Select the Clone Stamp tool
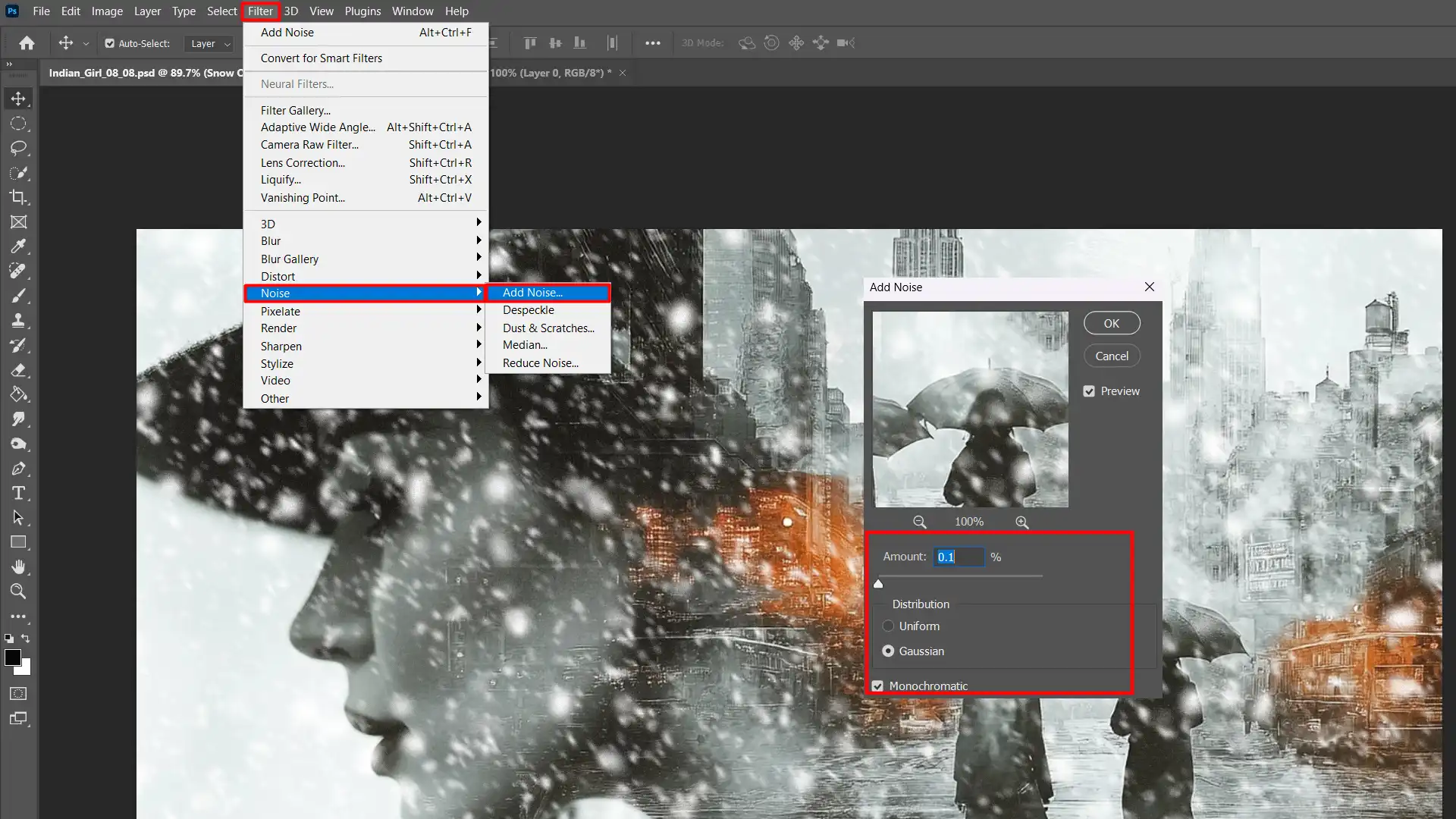Screen dimensions: 1456x819 pos(19,321)
